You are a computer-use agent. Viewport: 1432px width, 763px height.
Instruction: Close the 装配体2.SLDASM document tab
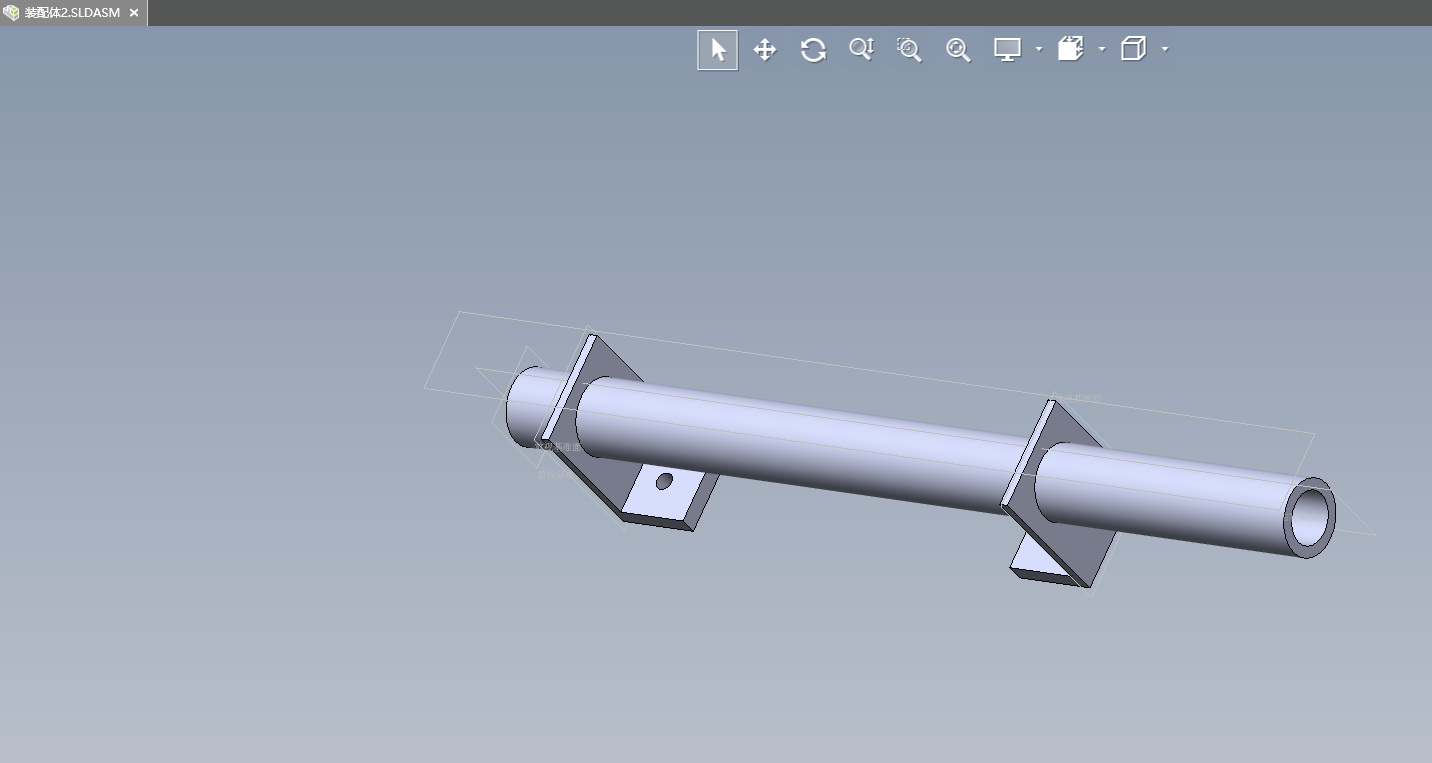(134, 13)
